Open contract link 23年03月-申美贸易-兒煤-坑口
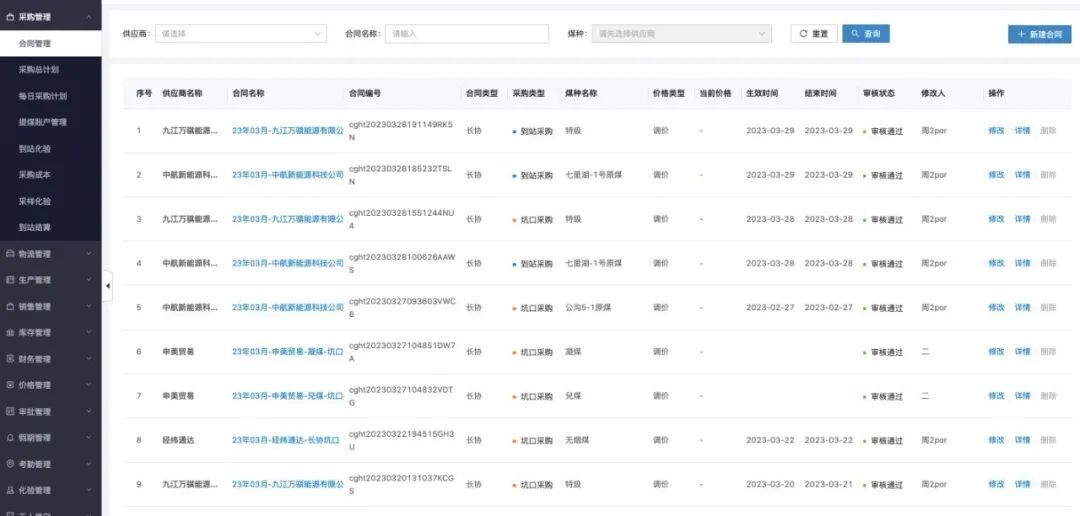Viewport: 1080px width, 516px height. 287,396
